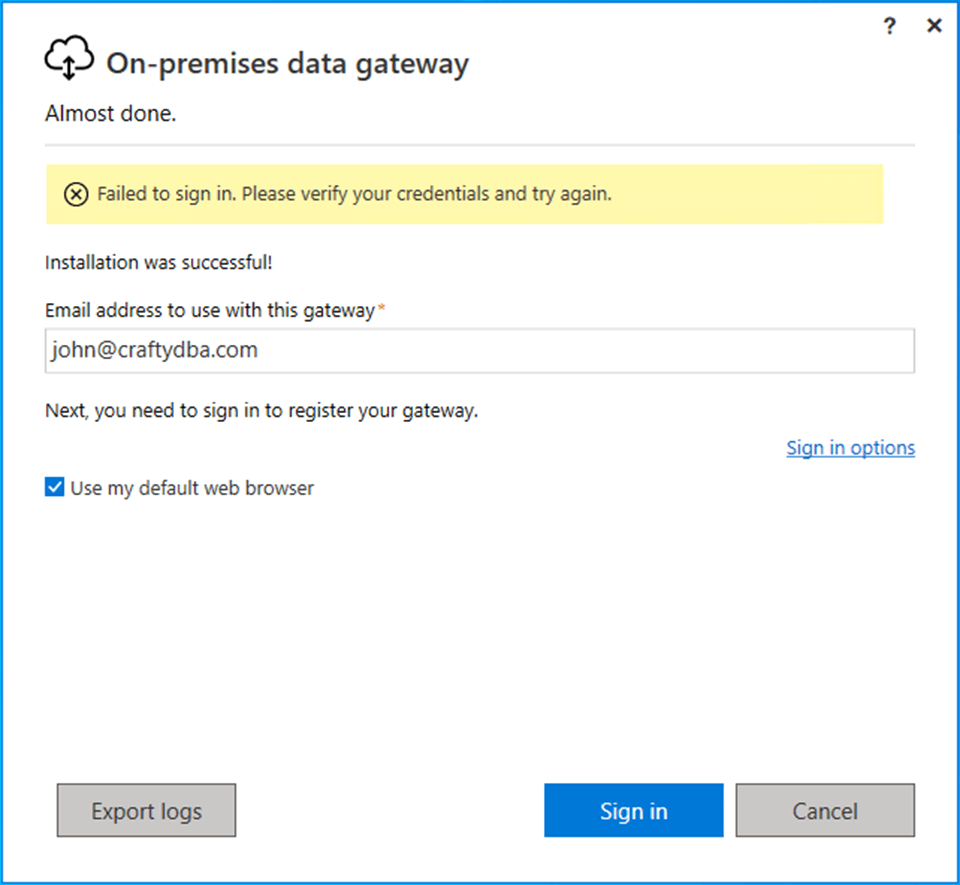960x885 pixels.
Task: Click the Email address field label
Action: pos(209,310)
